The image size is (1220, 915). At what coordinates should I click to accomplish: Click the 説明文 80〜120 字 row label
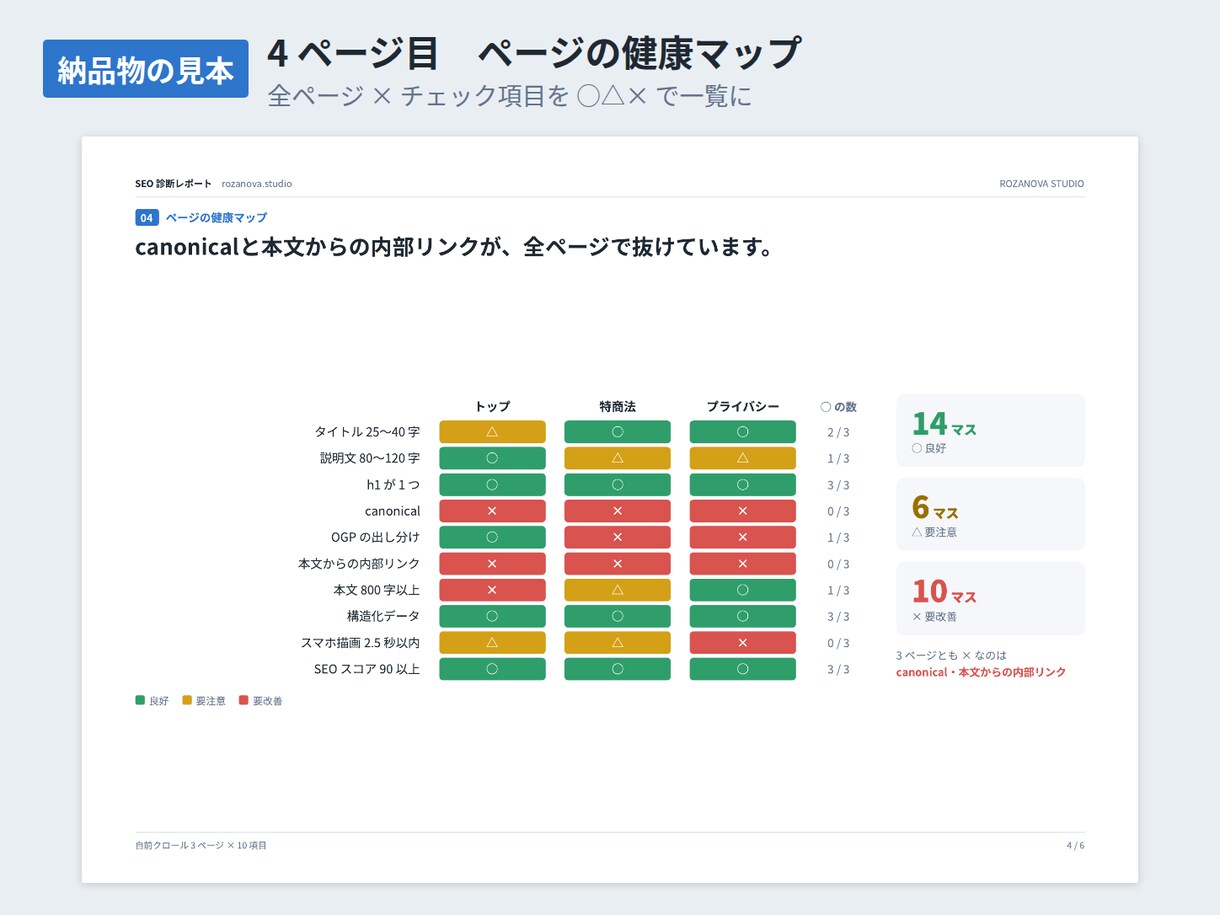370,458
